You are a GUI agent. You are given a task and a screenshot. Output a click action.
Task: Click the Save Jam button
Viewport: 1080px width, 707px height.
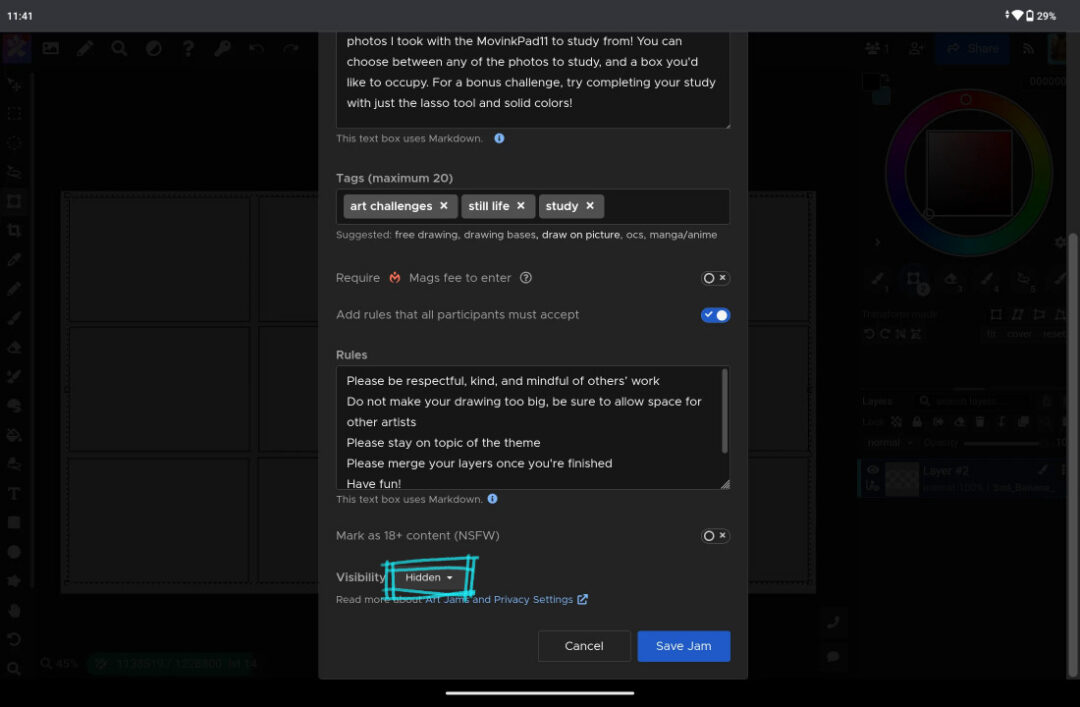click(683, 646)
